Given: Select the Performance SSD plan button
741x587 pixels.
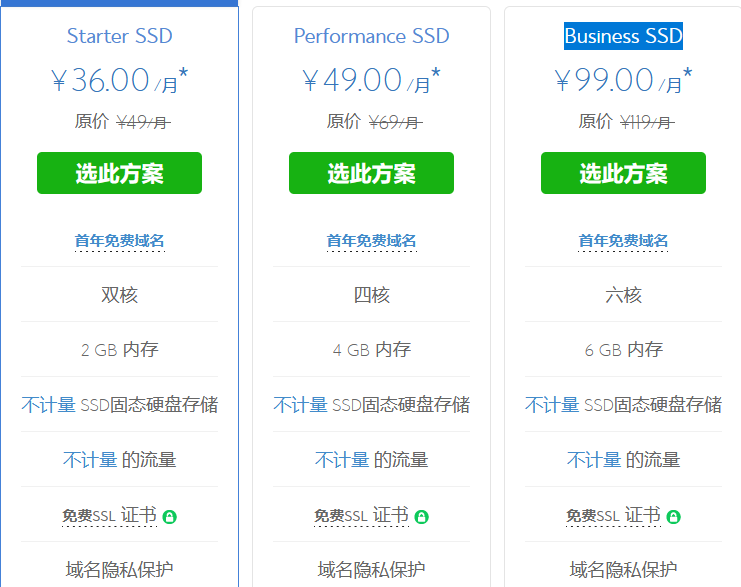Looking at the screenshot, I should pos(371,173).
